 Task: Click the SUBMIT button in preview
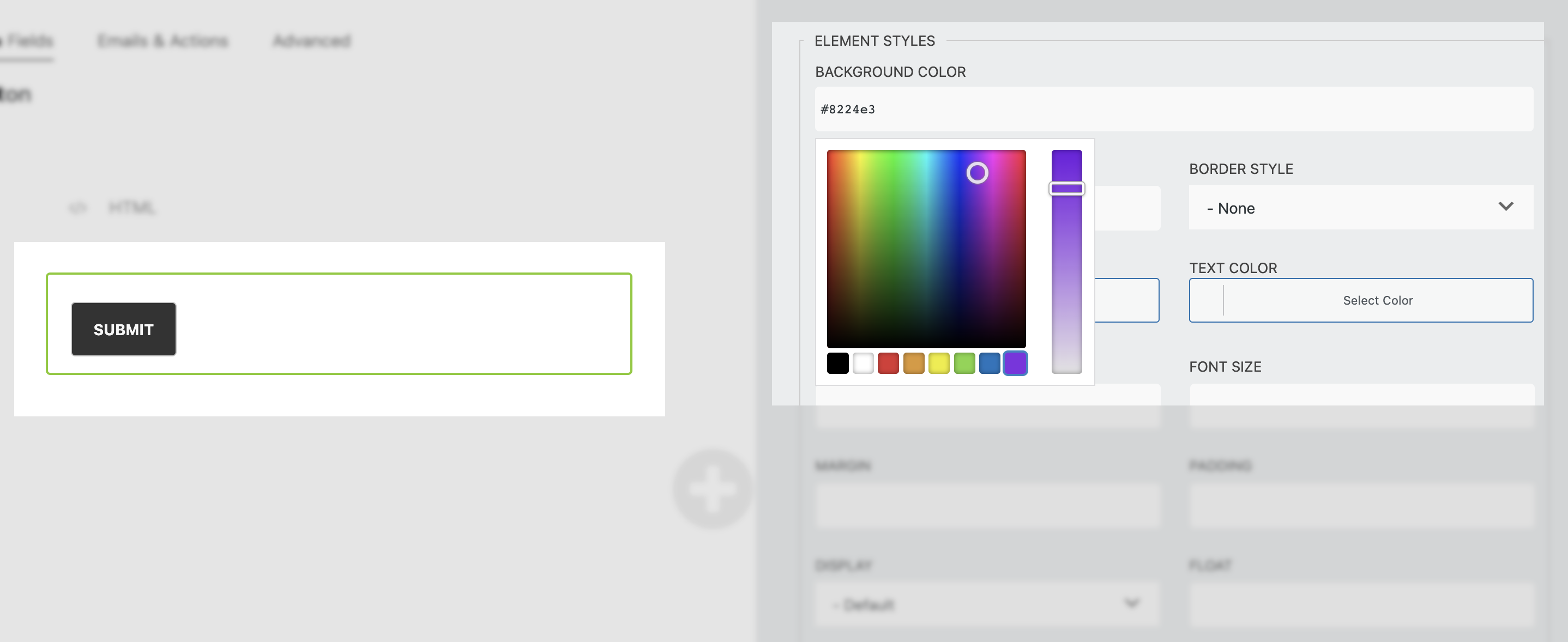click(124, 329)
